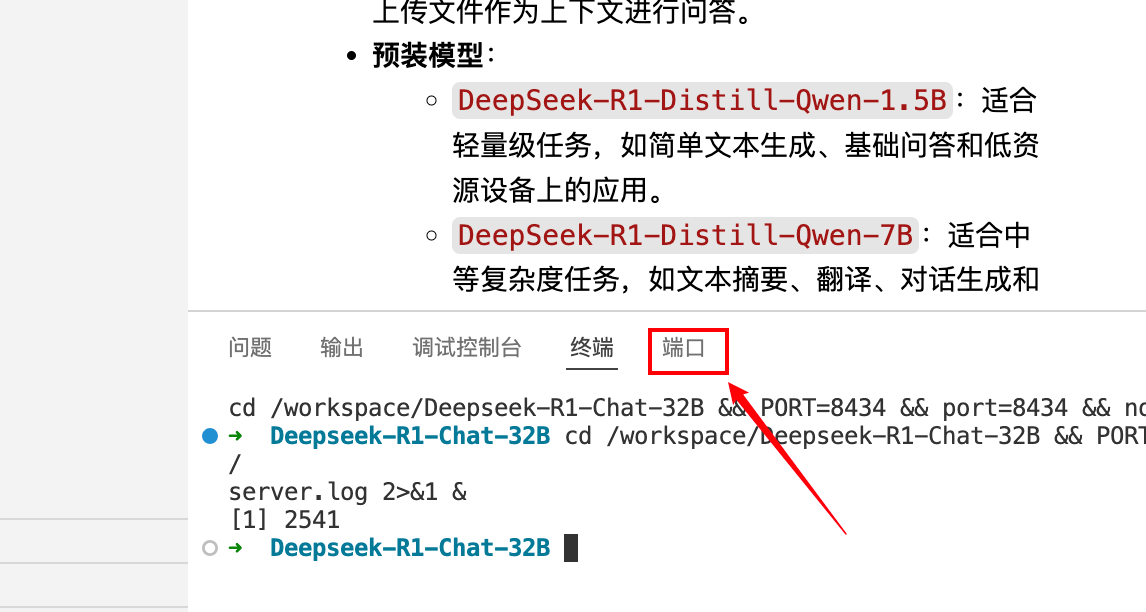Click the terminal cursor block

571,548
